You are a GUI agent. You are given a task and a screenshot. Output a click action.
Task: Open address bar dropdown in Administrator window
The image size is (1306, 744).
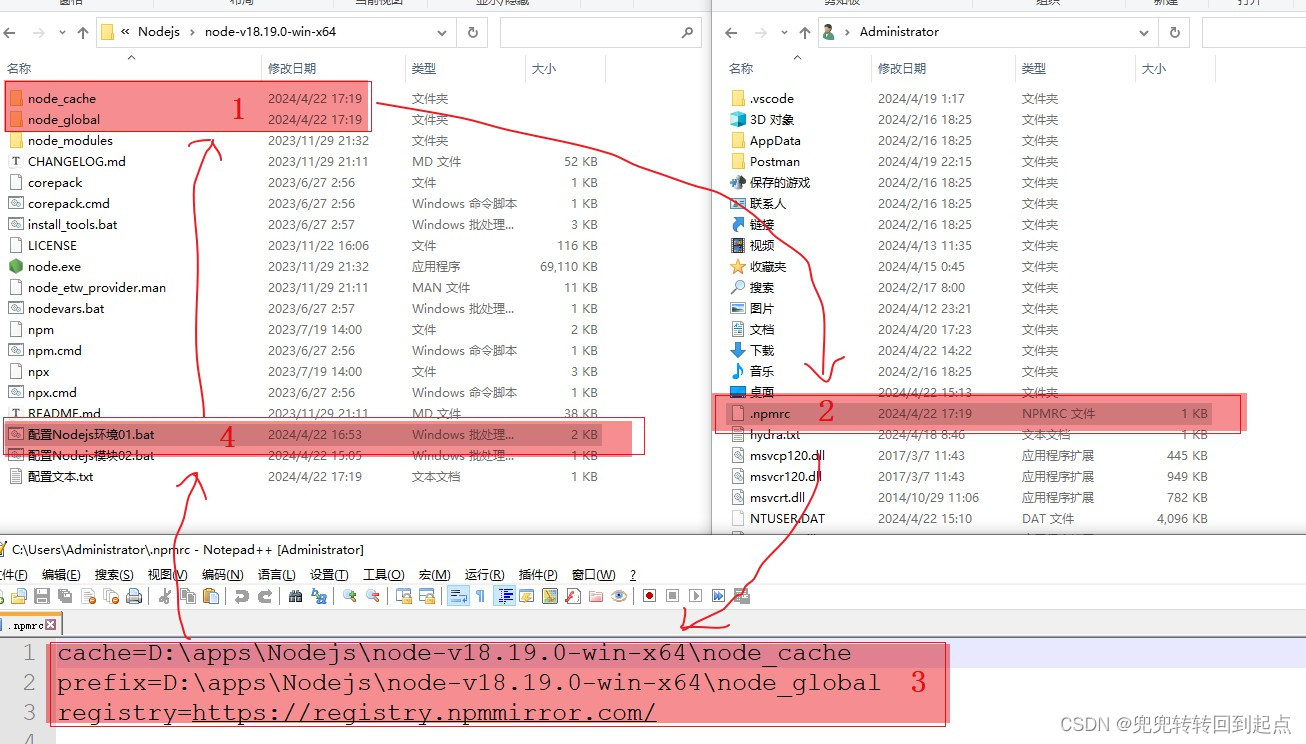pos(1144,32)
